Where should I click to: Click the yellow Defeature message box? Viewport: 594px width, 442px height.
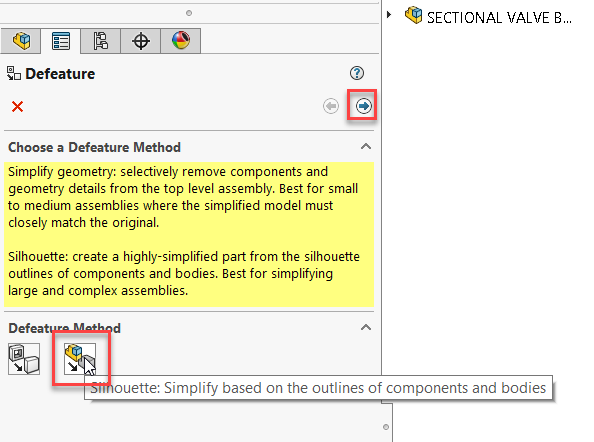tap(189, 234)
